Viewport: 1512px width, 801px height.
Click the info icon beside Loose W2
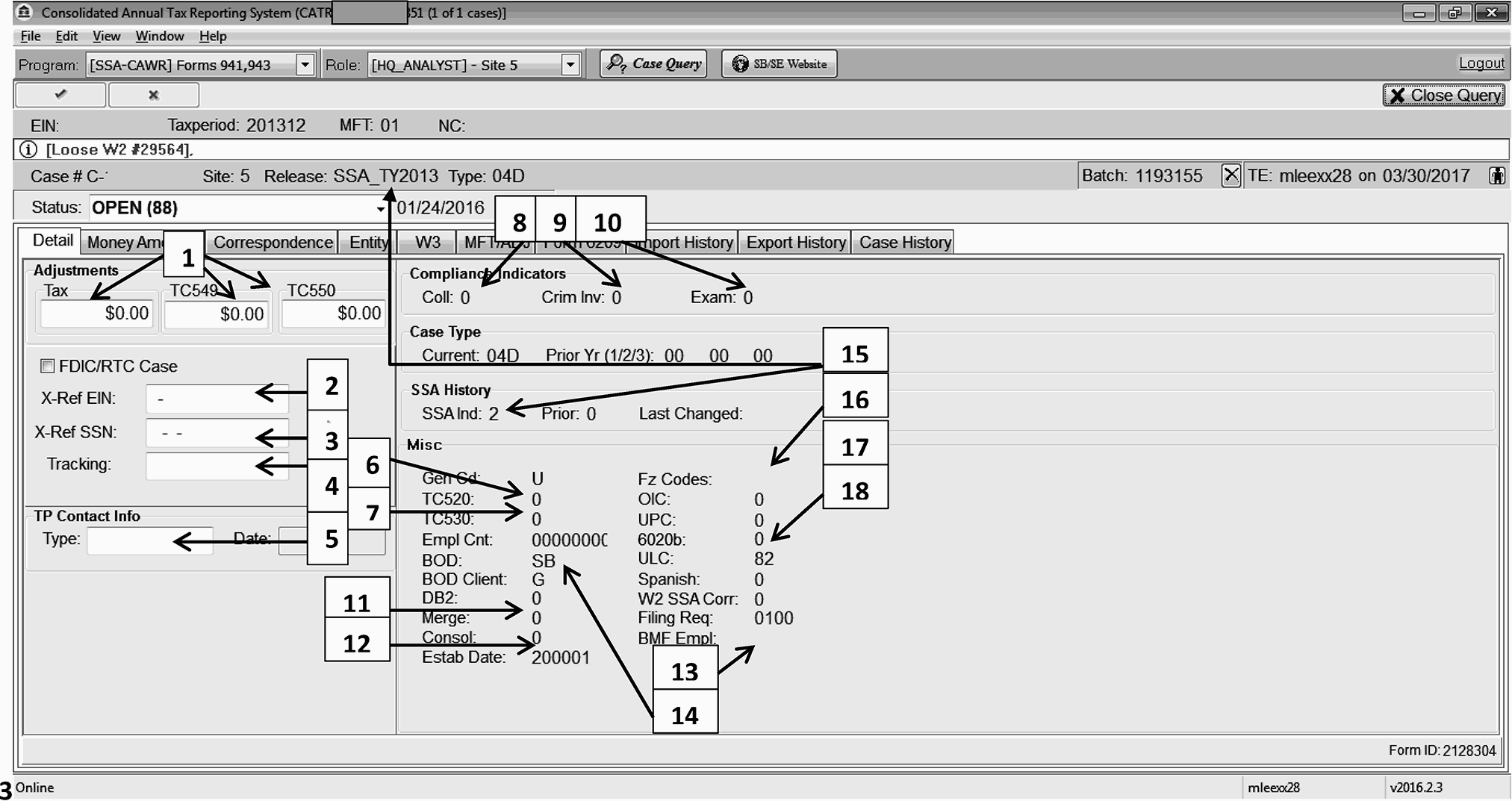28,149
